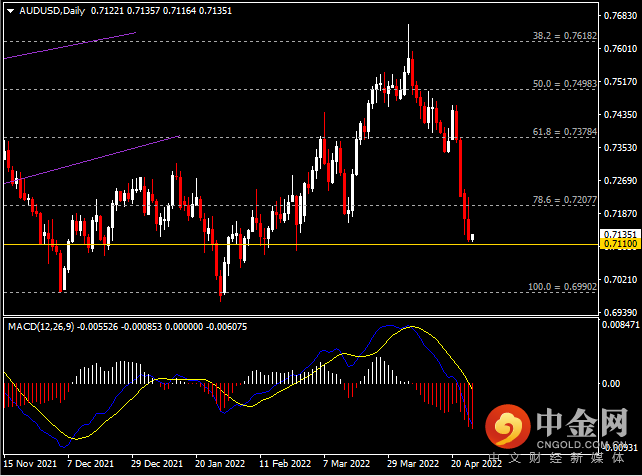Select the 38.2 = 0.76182 Fibonacci label
Screen dimensions: 642x476
565,36
